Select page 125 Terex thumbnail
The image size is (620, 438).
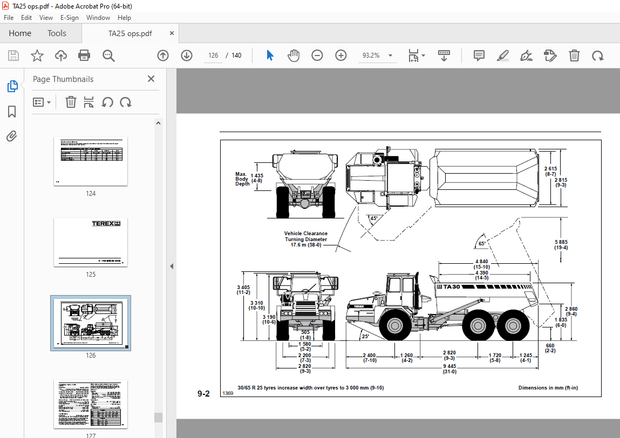91,242
